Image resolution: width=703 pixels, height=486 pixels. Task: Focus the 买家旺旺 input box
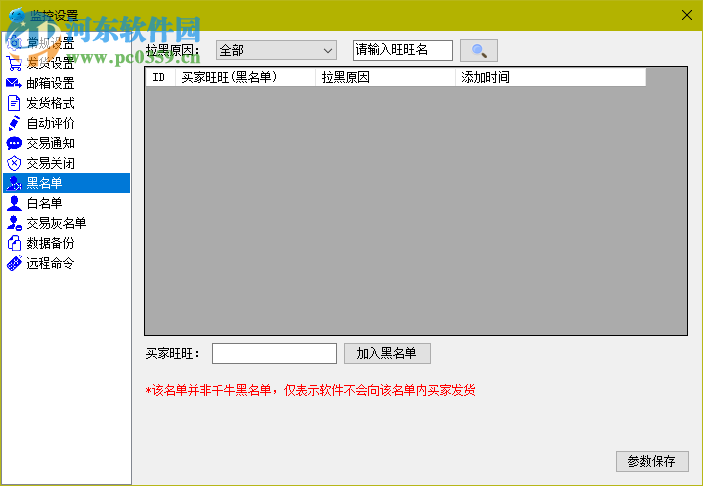[274, 353]
